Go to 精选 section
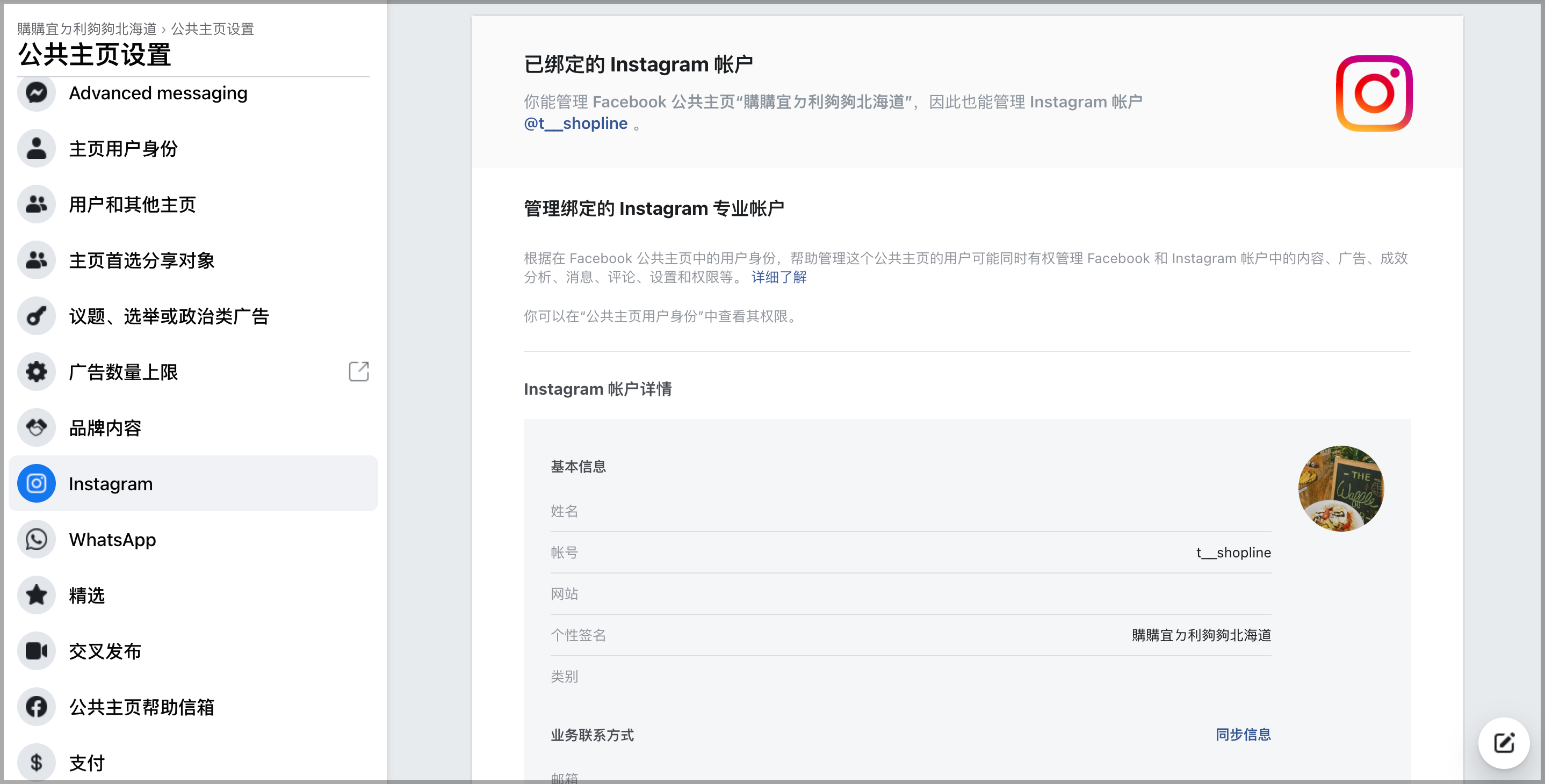The height and width of the screenshot is (784, 1545). coord(193,595)
